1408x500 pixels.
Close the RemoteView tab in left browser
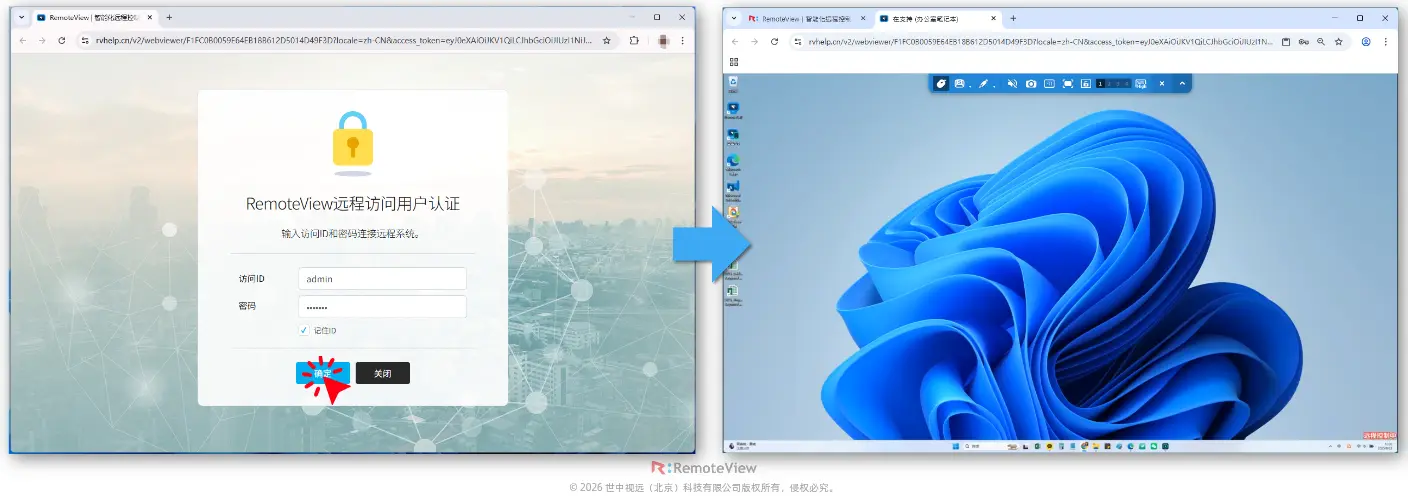(150, 18)
